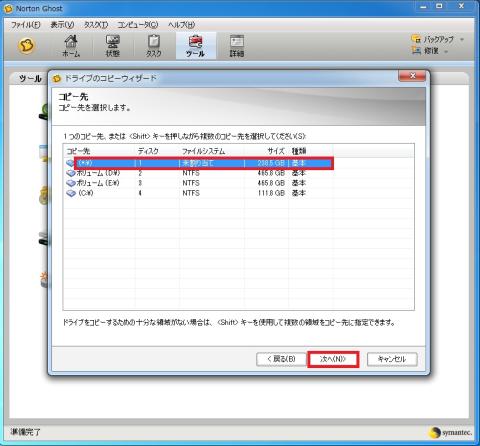Viewport: 480px width, 446px height.
Task: Click キャンセル to cancel the wizard
Action: pyautogui.click(x=392, y=359)
